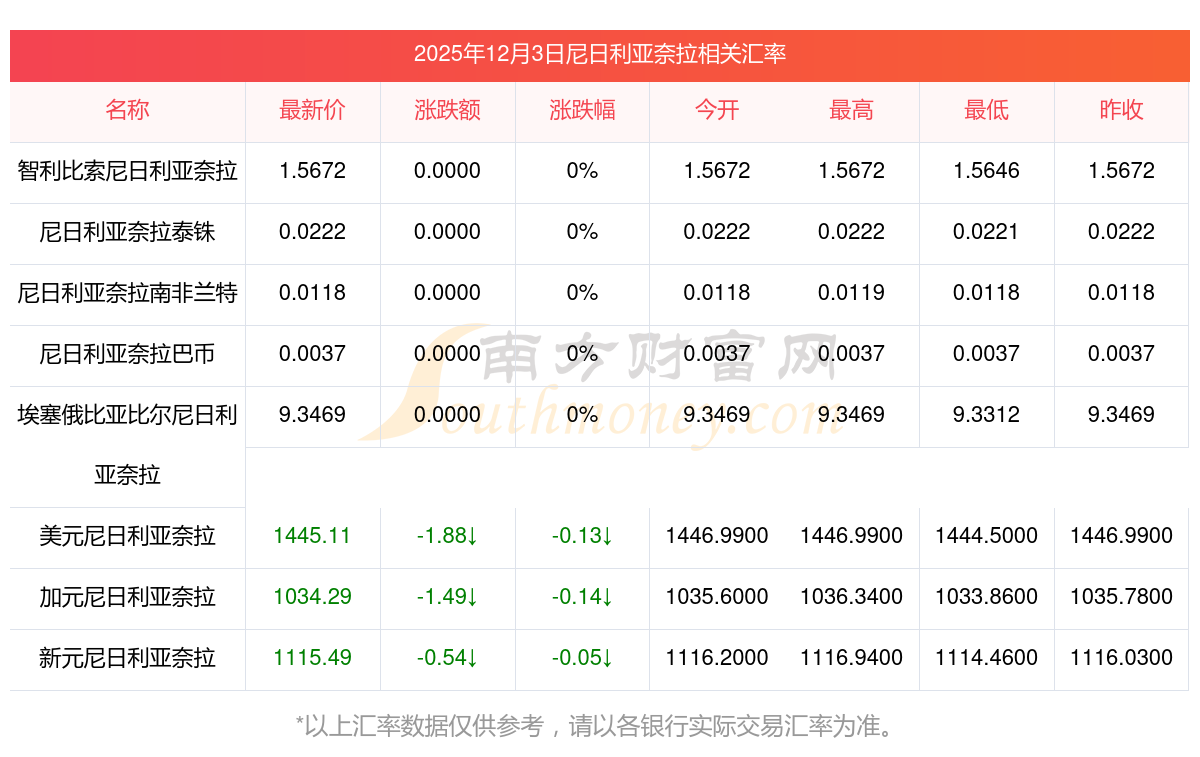Click the 最高 column header
The height and width of the screenshot is (757, 1200).
[x=851, y=111]
